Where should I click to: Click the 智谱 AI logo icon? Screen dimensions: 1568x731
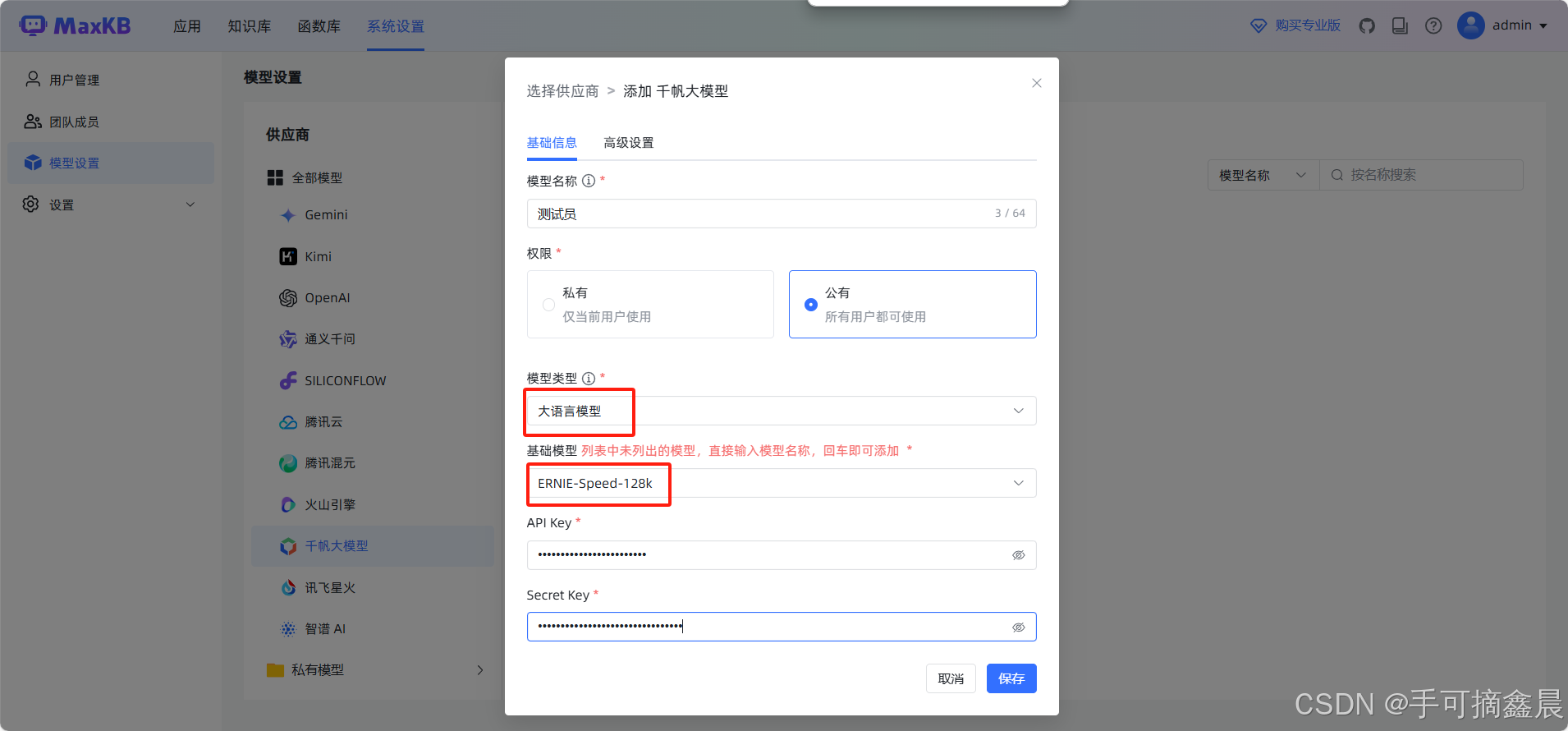tap(288, 629)
